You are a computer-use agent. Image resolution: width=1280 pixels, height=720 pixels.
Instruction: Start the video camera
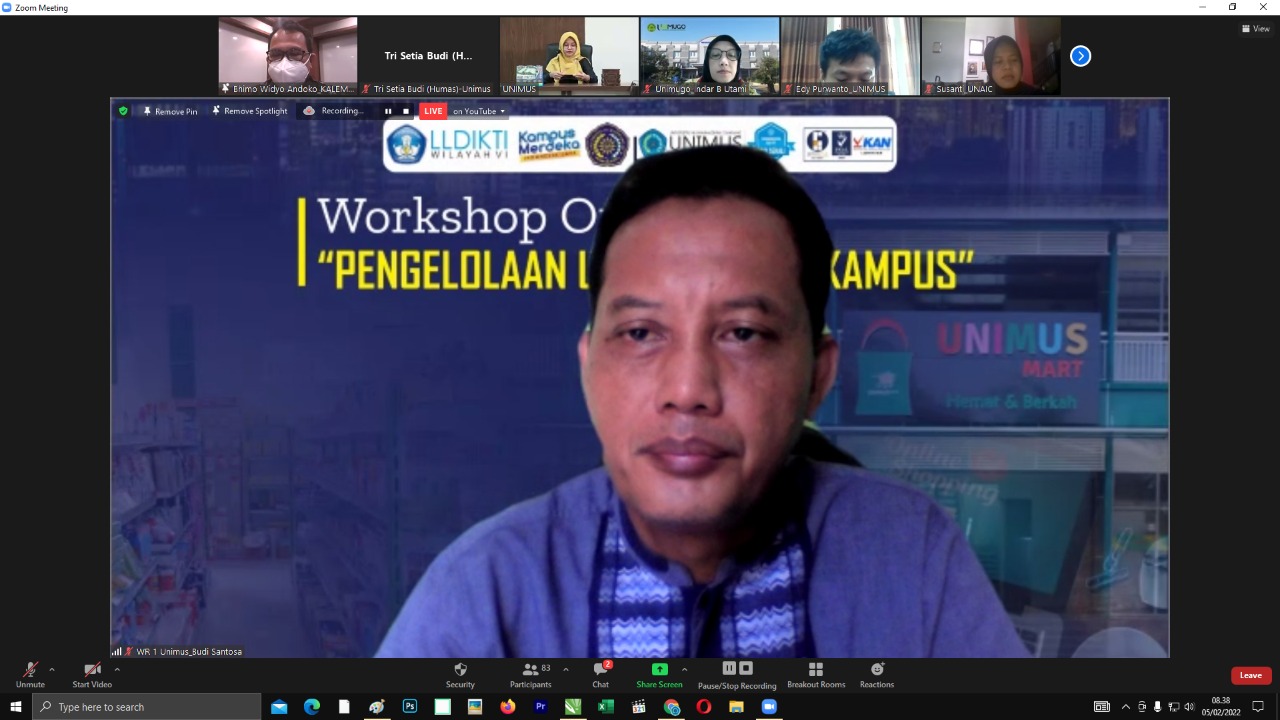(x=92, y=675)
